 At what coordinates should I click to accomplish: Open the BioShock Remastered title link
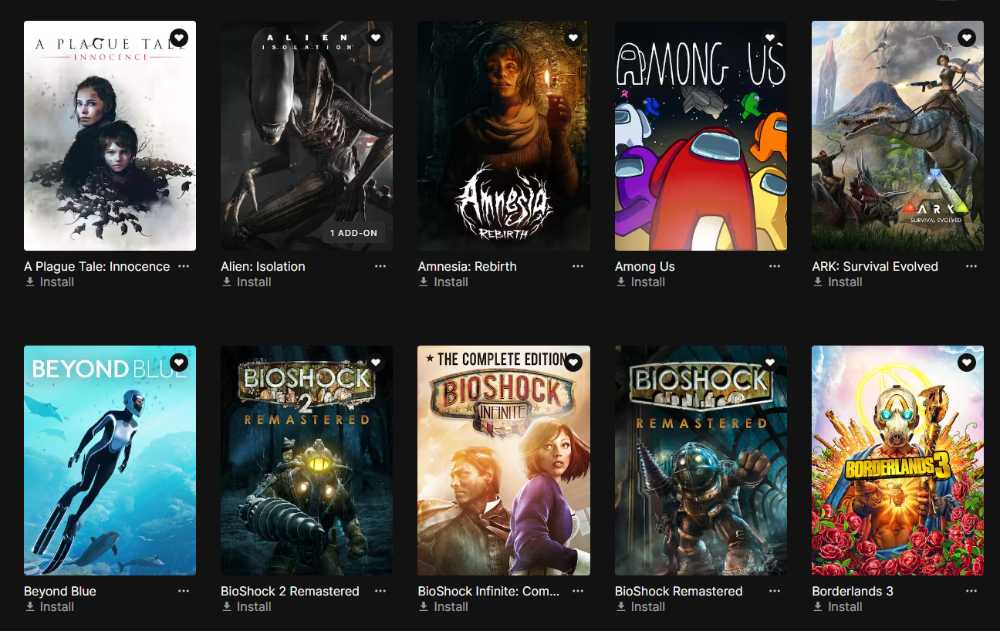pyautogui.click(x=679, y=591)
